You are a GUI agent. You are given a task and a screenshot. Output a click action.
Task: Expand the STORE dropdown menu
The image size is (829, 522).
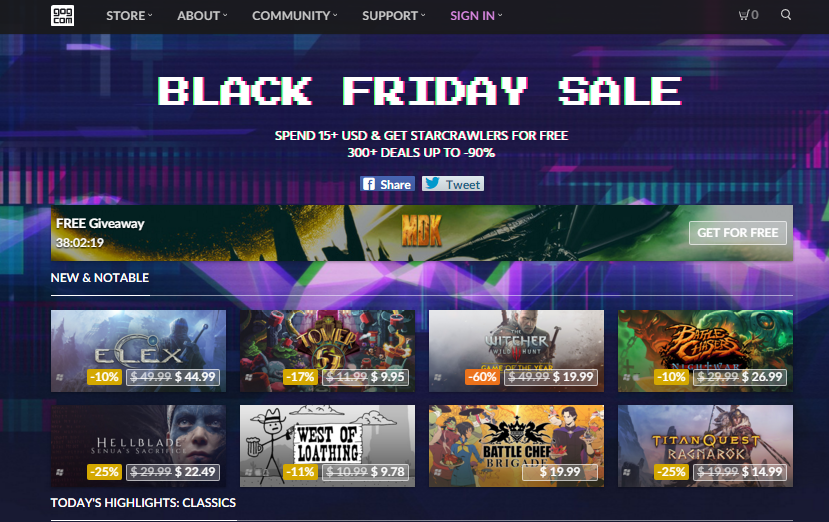(129, 16)
